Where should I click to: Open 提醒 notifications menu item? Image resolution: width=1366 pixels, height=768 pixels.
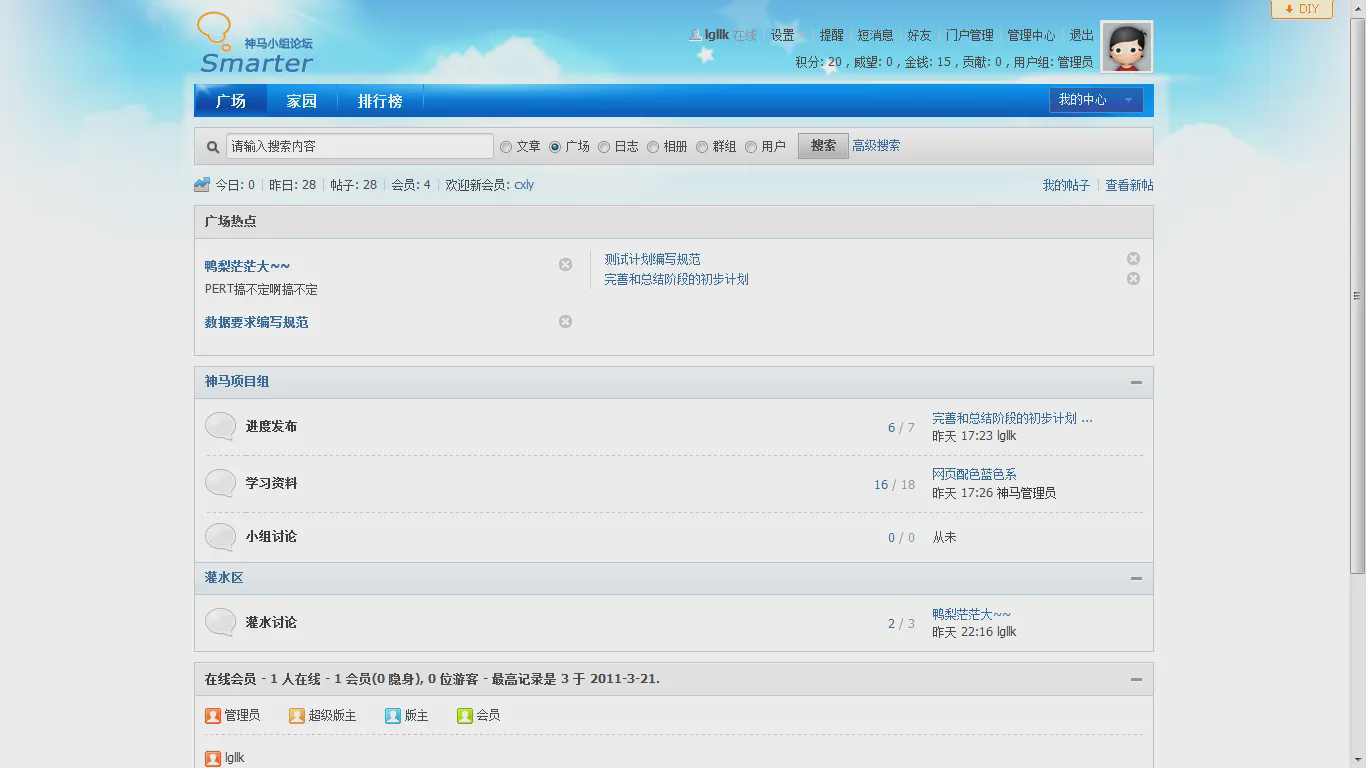(x=832, y=35)
